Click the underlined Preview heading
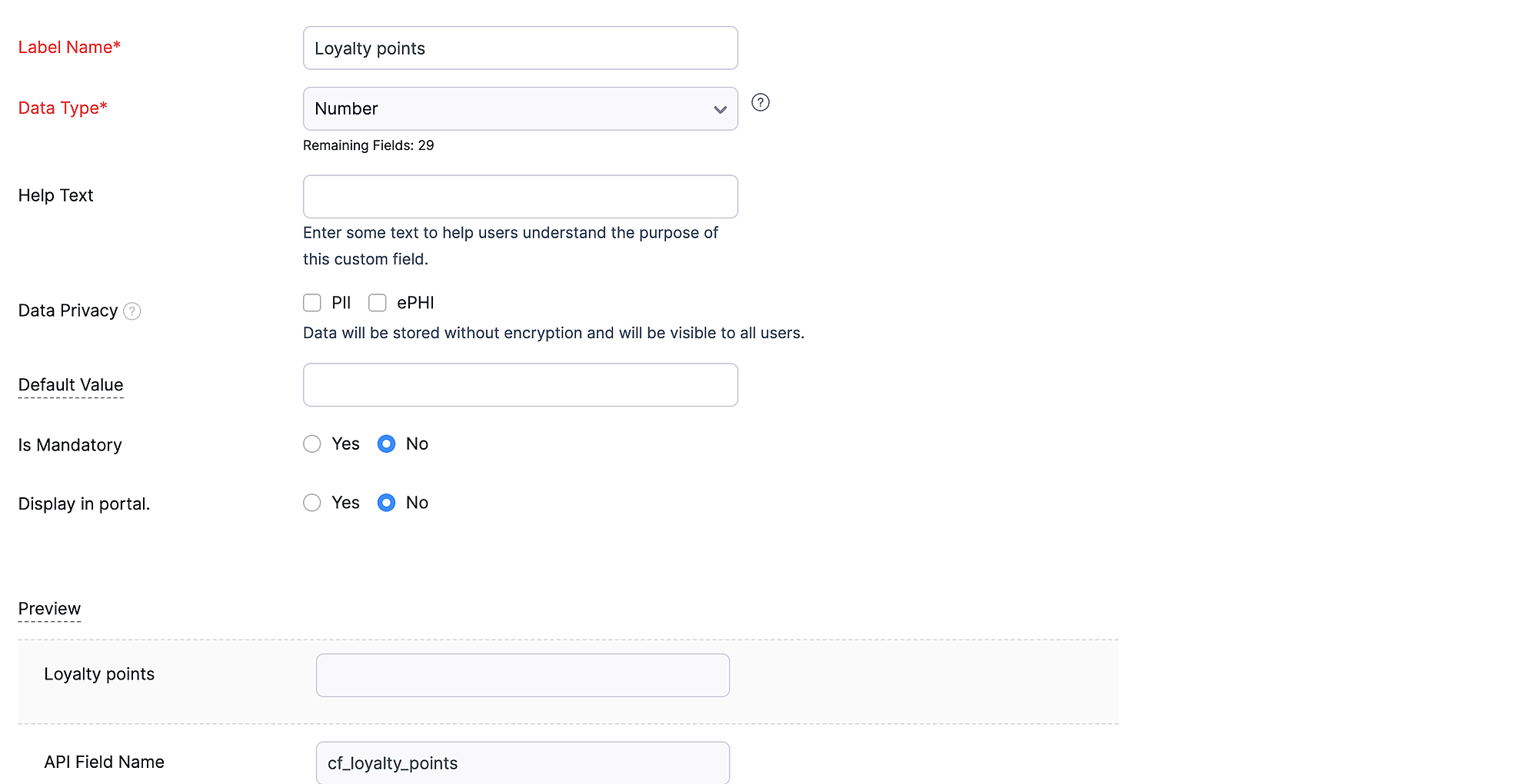This screenshot has width=1538, height=784. 49,609
